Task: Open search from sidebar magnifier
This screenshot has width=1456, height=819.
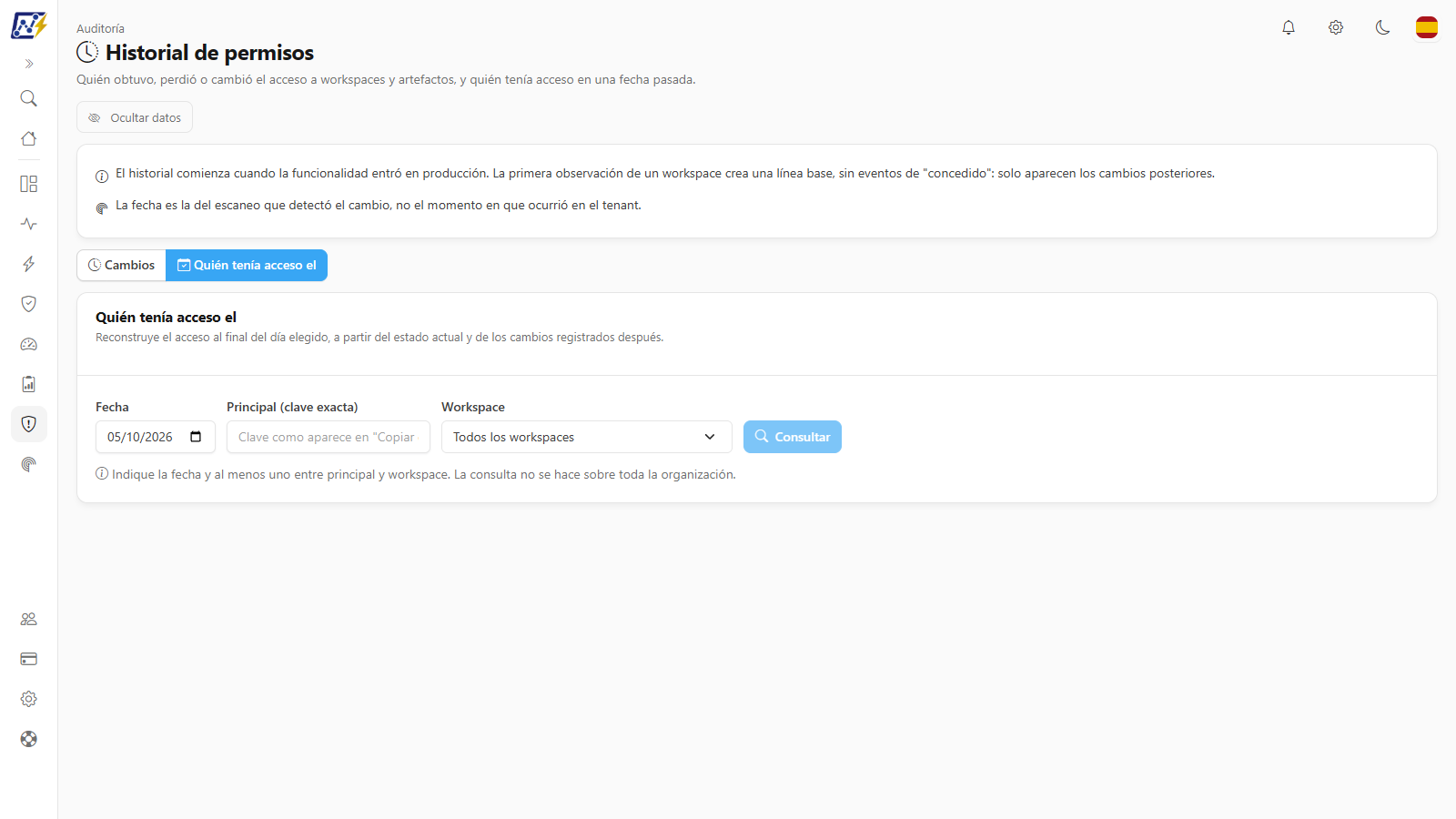Action: tap(29, 98)
